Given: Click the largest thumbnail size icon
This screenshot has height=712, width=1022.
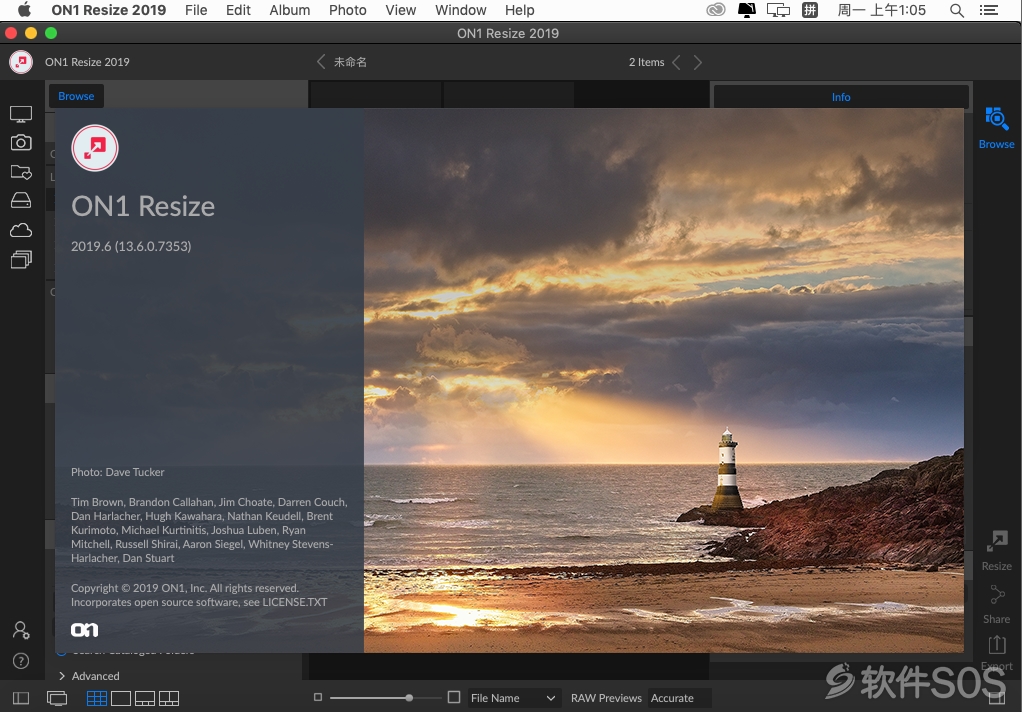Looking at the screenshot, I should pyautogui.click(x=454, y=697).
